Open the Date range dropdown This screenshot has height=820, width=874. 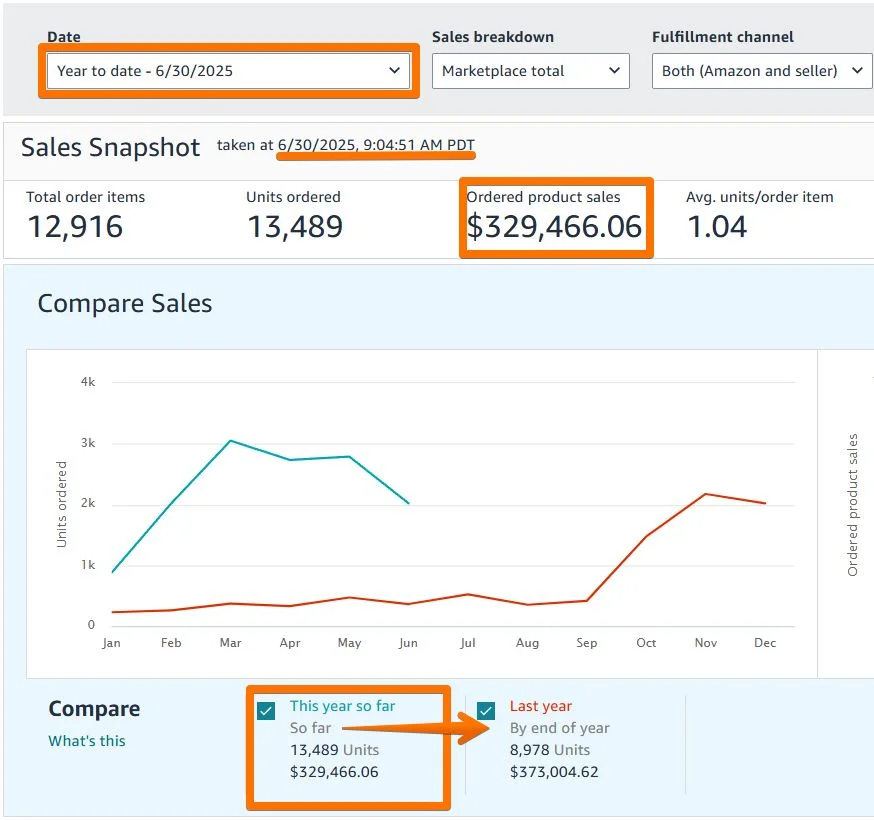pos(228,71)
